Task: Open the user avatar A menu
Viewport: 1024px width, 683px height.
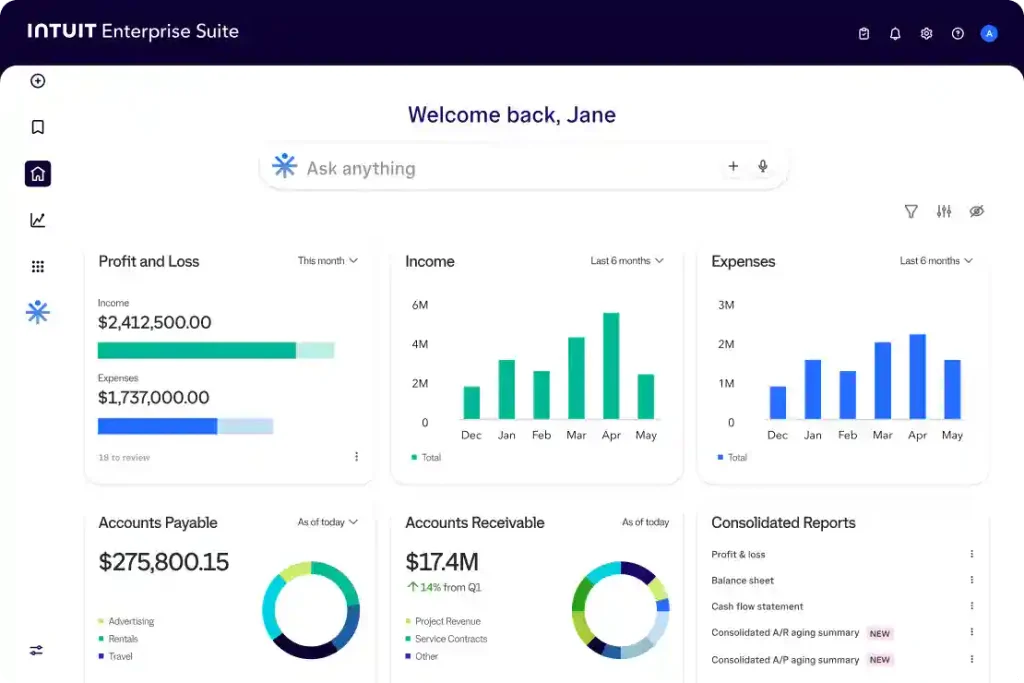Action: click(x=989, y=33)
